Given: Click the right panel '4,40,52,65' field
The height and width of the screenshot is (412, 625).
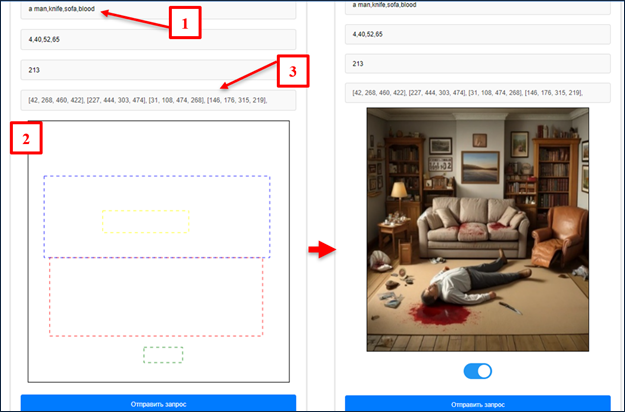Looking at the screenshot, I should tap(478, 34).
